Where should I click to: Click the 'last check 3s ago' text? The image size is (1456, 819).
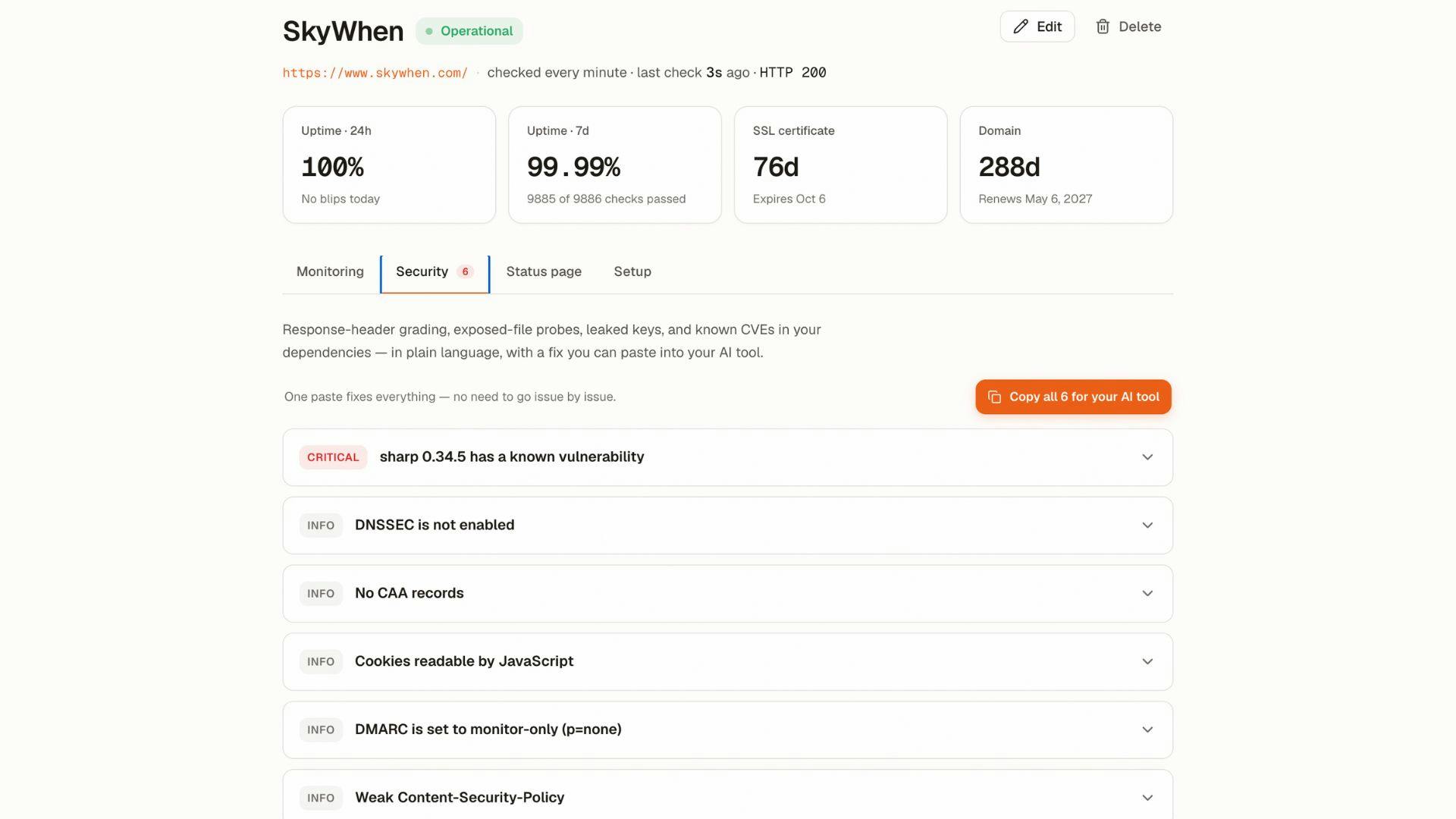coord(693,73)
